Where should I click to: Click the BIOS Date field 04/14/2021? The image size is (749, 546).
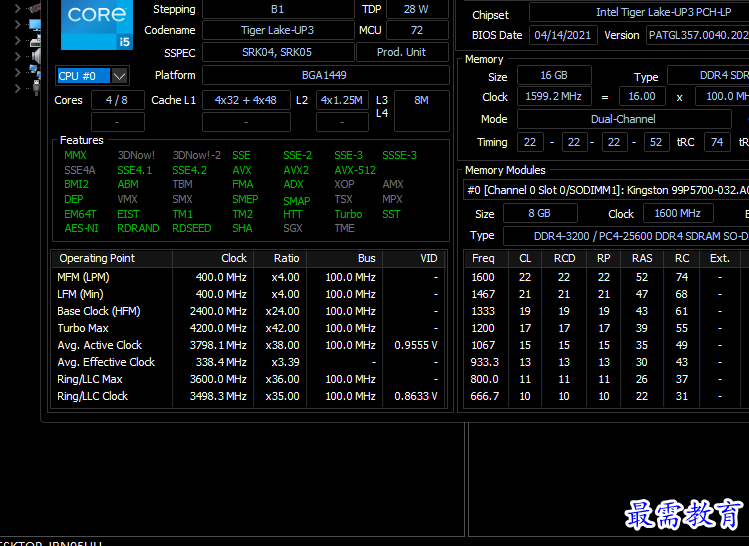(563, 35)
